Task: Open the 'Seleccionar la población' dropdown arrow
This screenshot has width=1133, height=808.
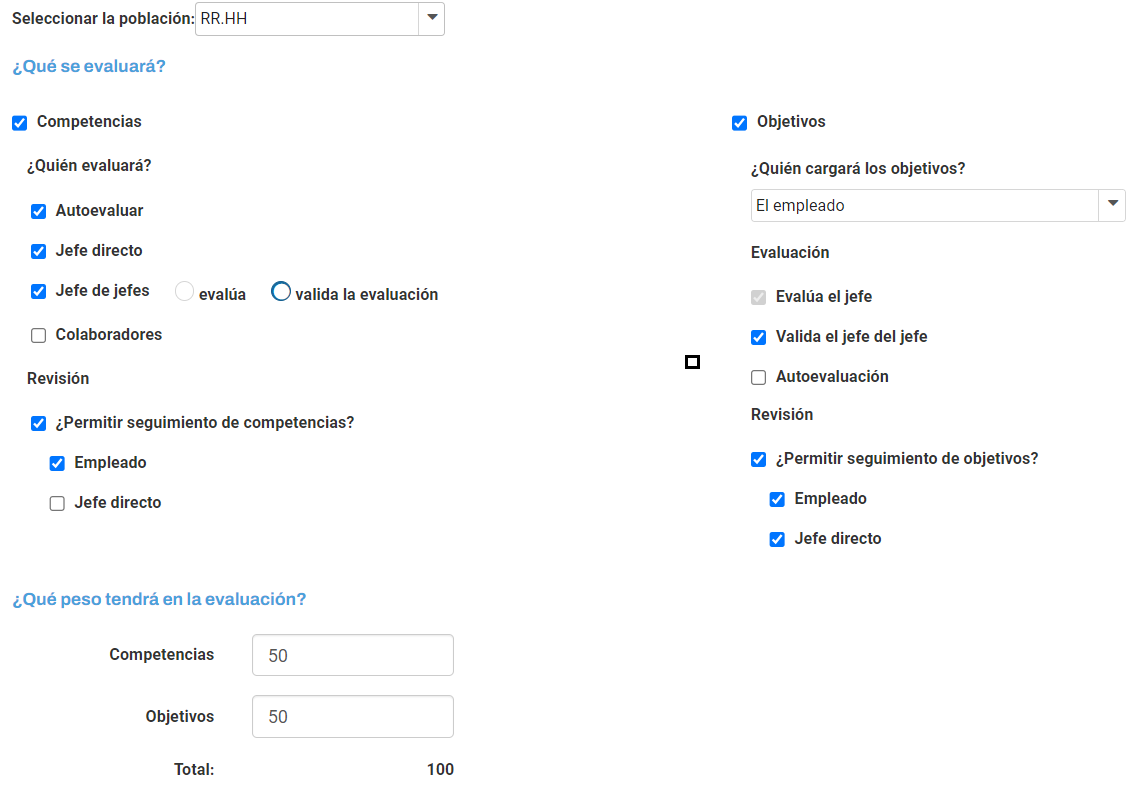Action: (x=431, y=18)
